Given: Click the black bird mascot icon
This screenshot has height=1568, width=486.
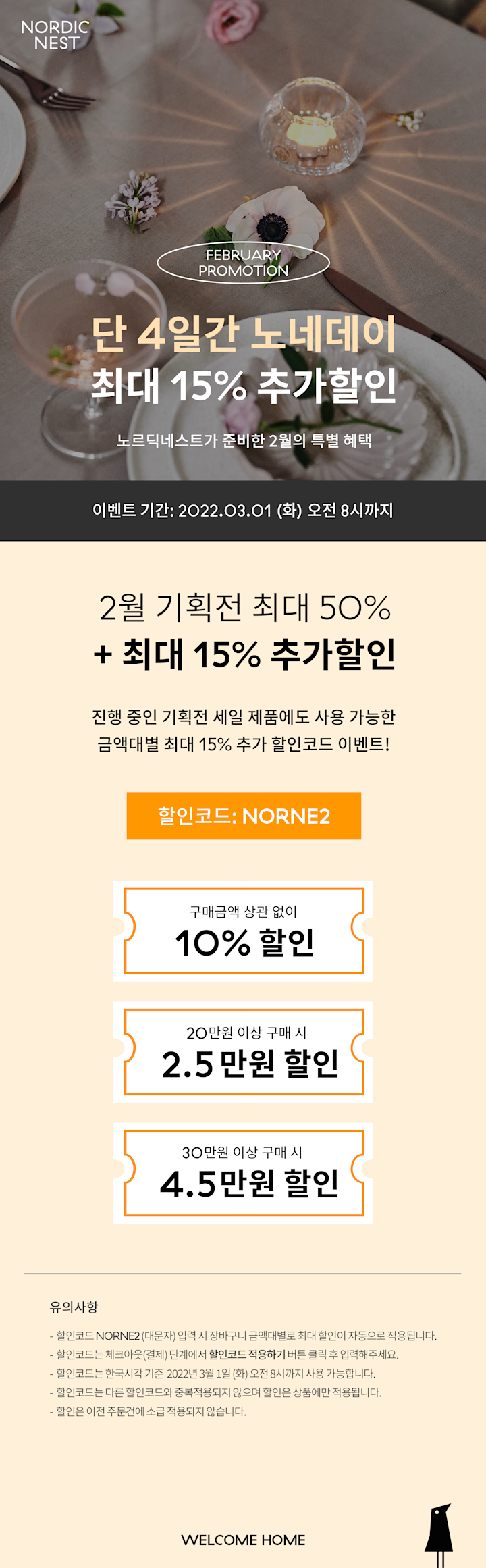Looking at the screenshot, I should click(439, 1534).
